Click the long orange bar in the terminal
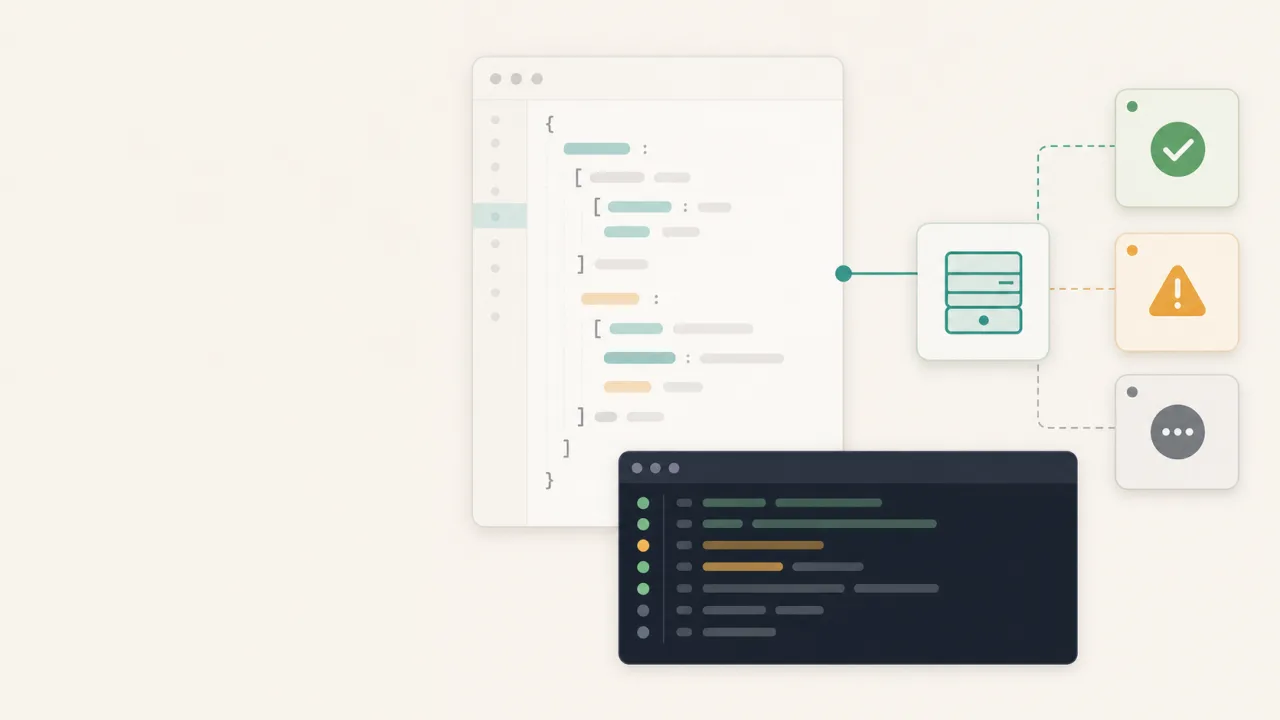This screenshot has height=720, width=1280. pos(763,545)
